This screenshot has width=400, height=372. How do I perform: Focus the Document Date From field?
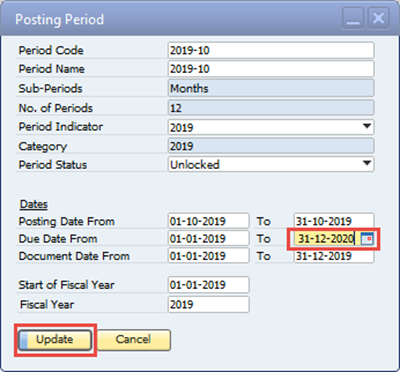click(209, 256)
